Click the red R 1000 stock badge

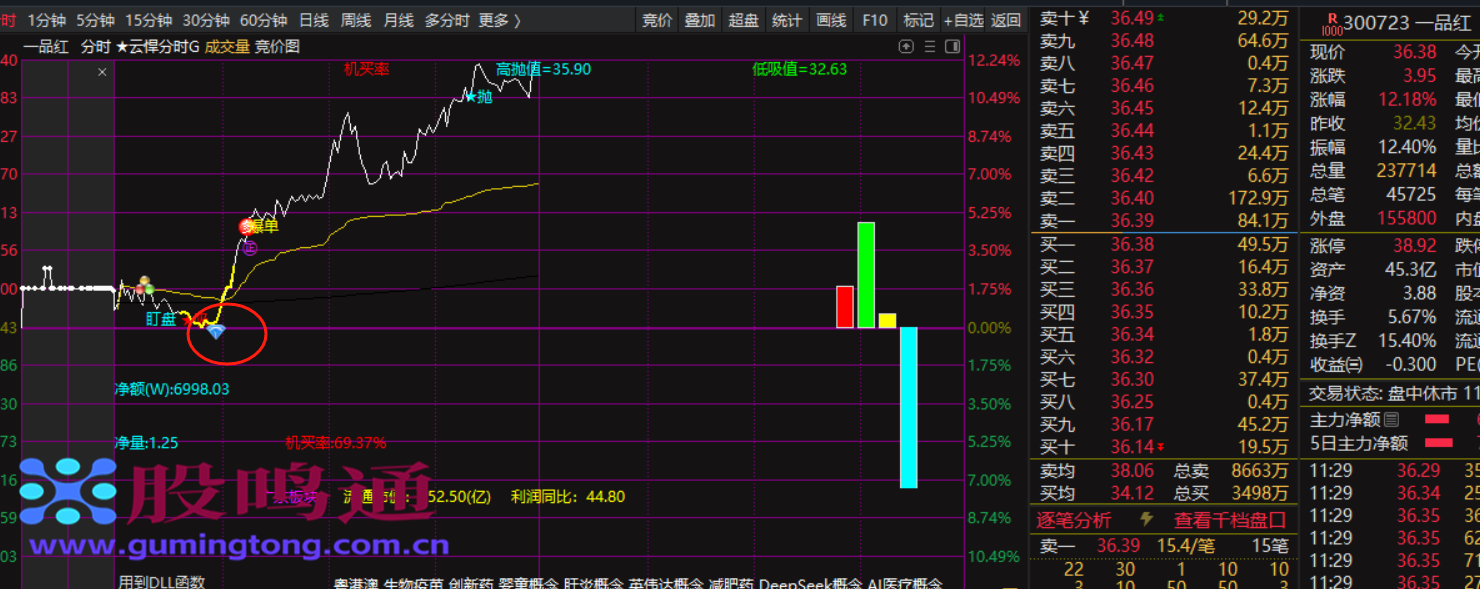tap(1331, 22)
